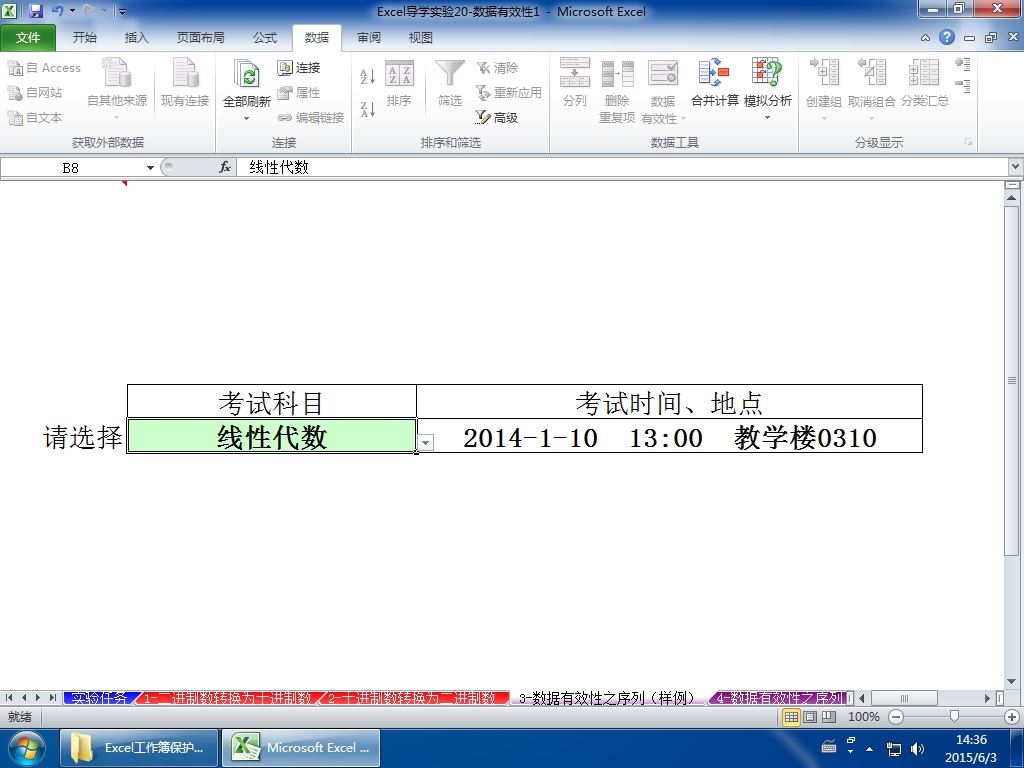Click the formula bar input showing 线性代数

click(x=620, y=167)
